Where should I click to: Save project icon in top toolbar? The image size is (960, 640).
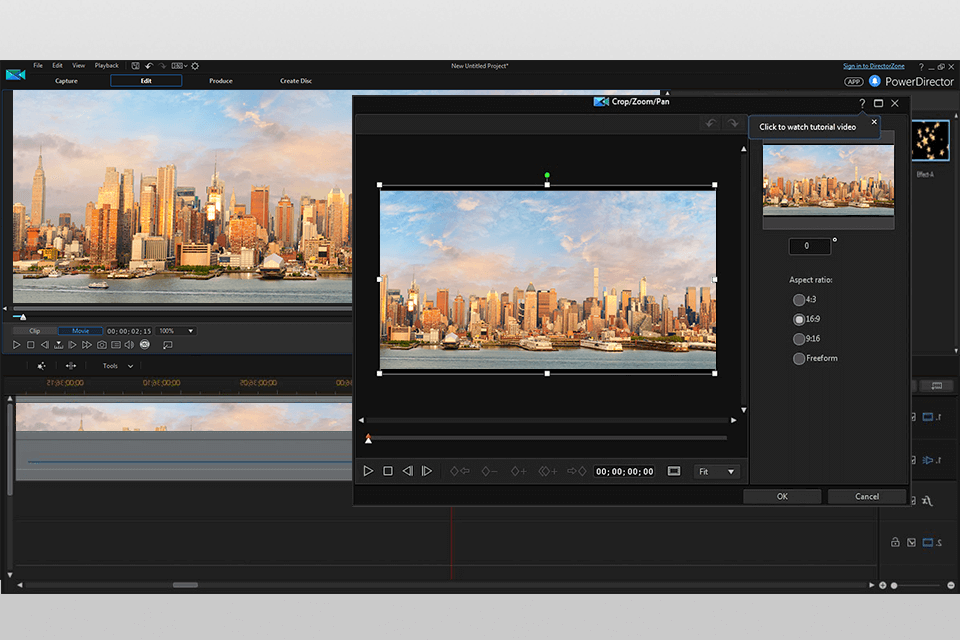click(x=135, y=66)
